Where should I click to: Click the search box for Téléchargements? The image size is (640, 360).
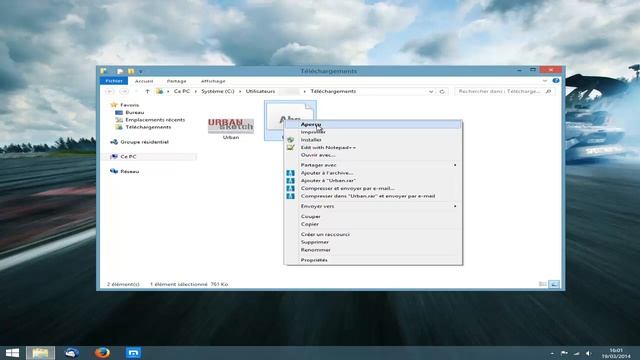point(504,91)
